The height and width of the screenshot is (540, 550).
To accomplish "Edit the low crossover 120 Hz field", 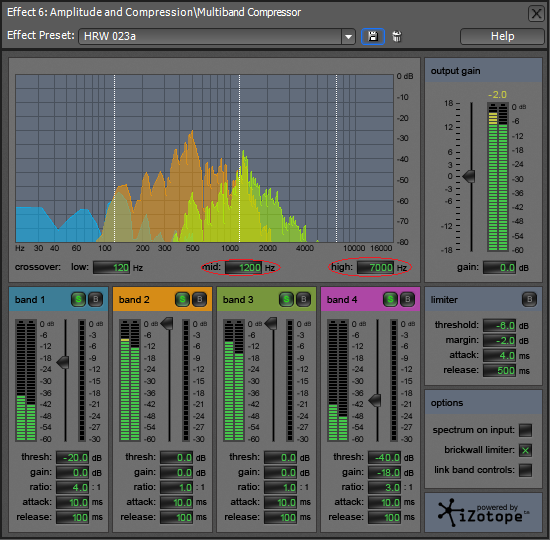I will click(x=112, y=268).
